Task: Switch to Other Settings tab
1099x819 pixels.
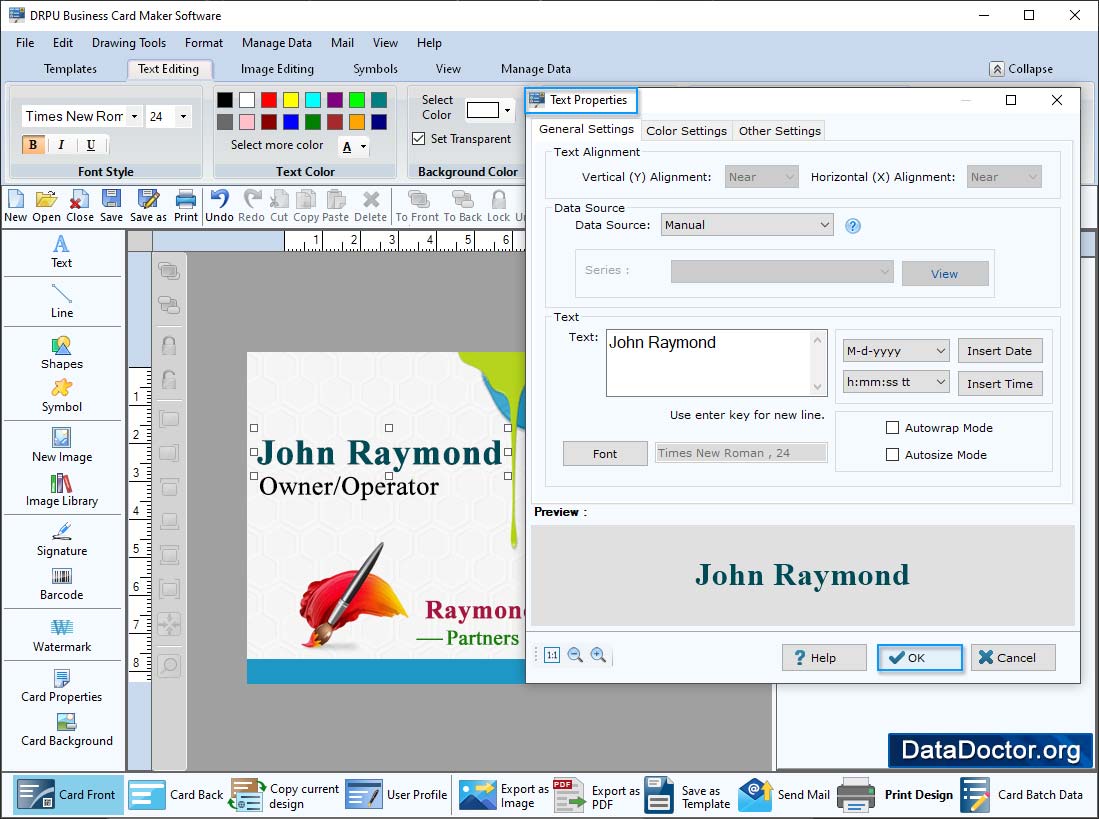Action: click(779, 130)
